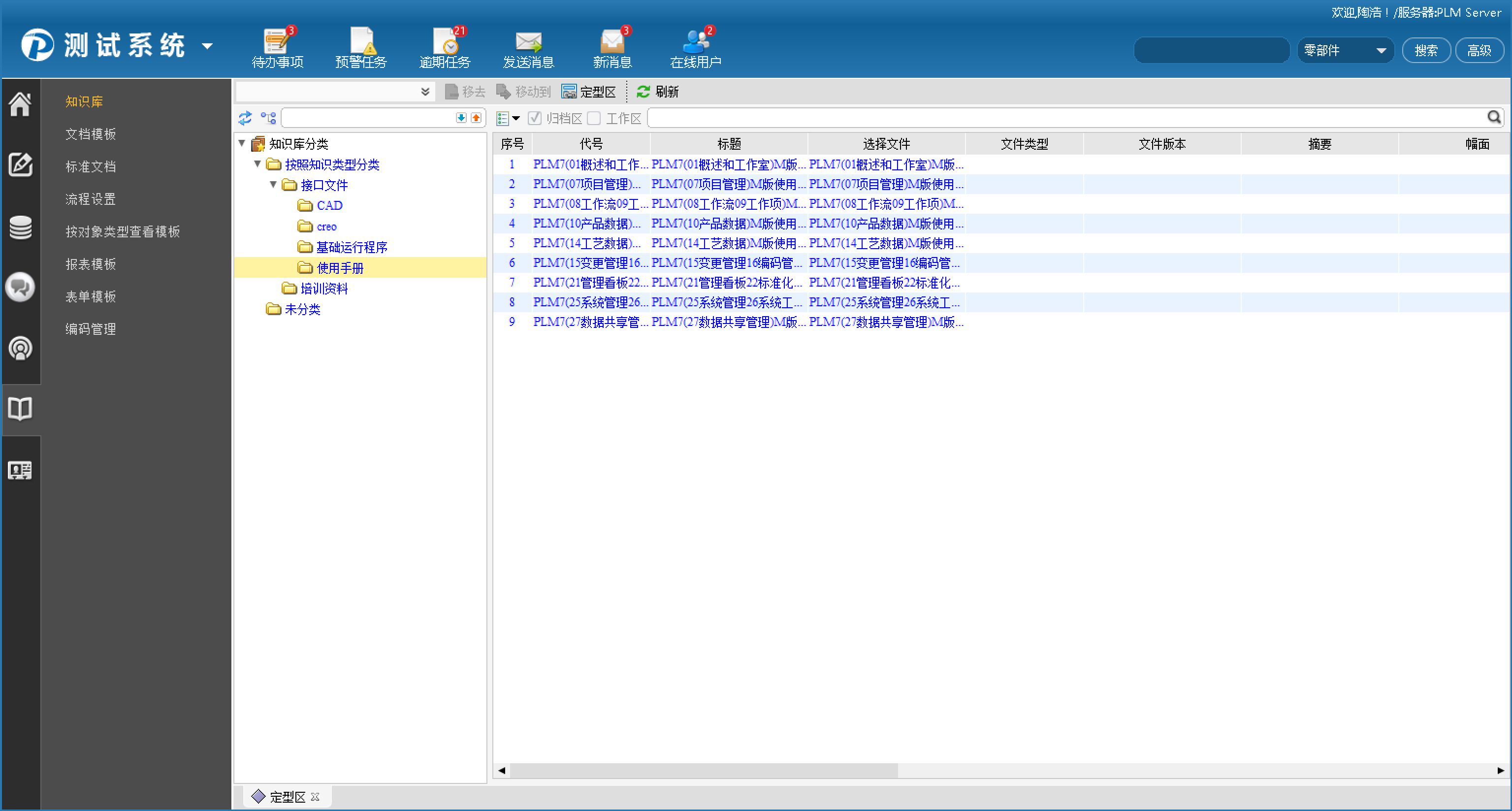
Task: Collapse the 接口文件 tree node
Action: click(273, 185)
